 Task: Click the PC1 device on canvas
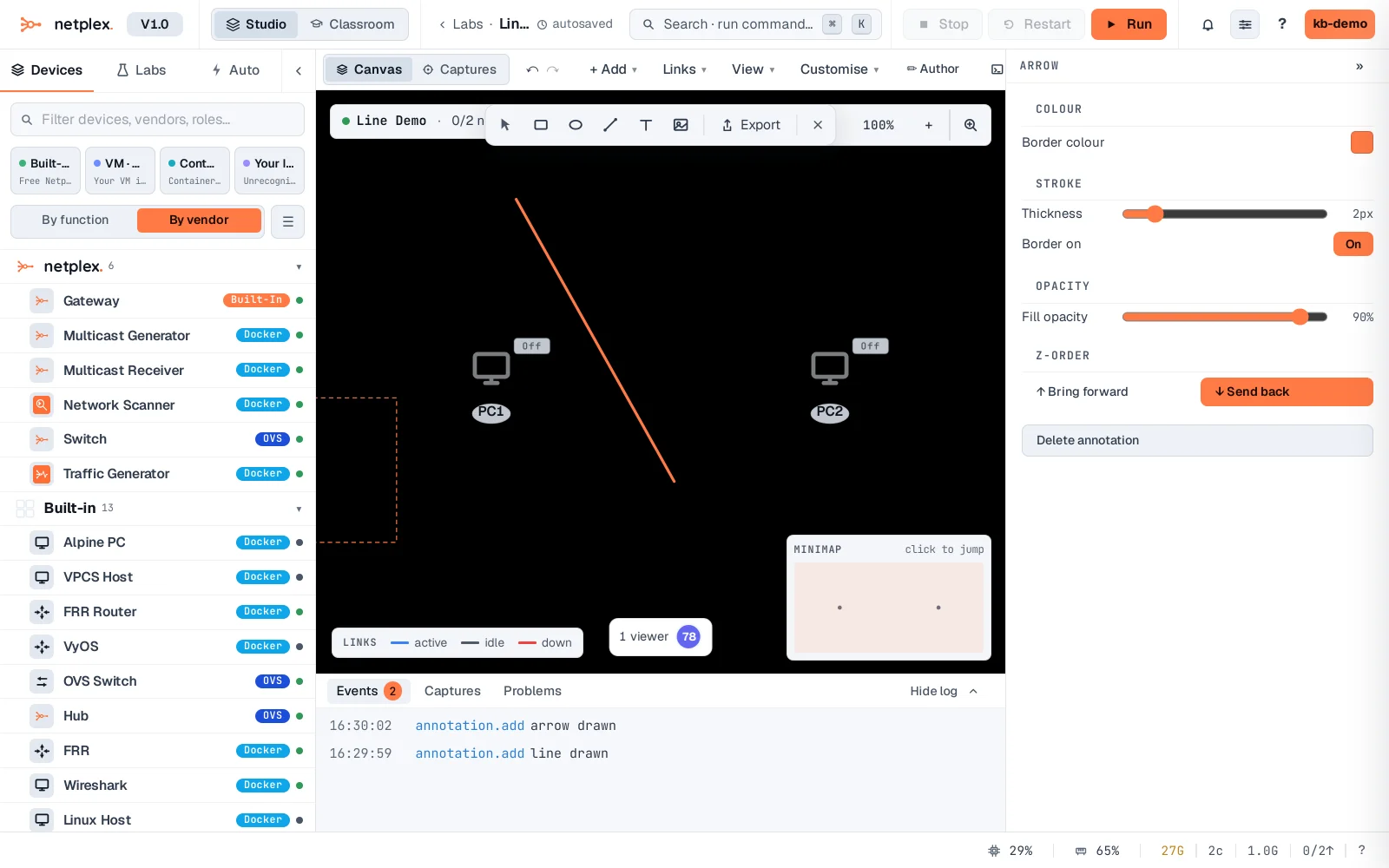[491, 368]
